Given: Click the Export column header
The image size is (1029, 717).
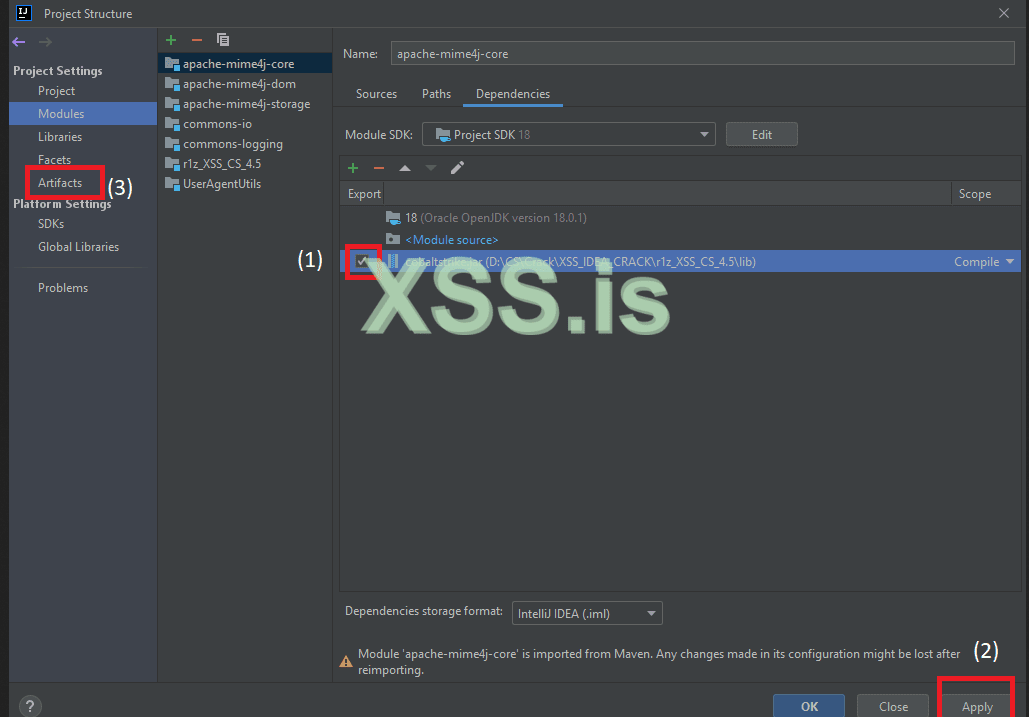Looking at the screenshot, I should 364,194.
